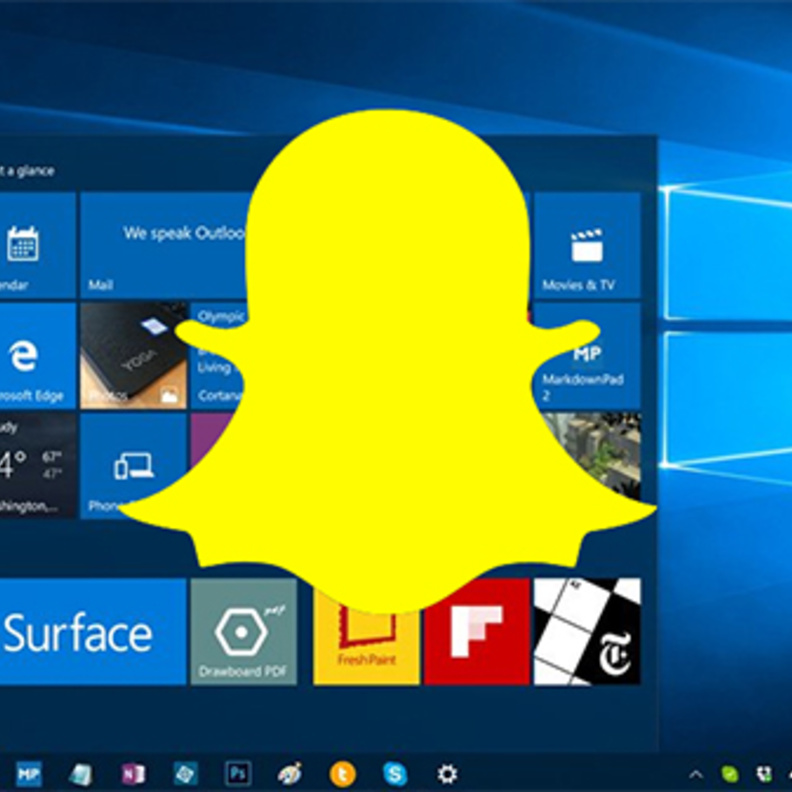Viewport: 792px width, 792px height.
Task: Open OneNote from the taskbar
Action: coord(132,773)
